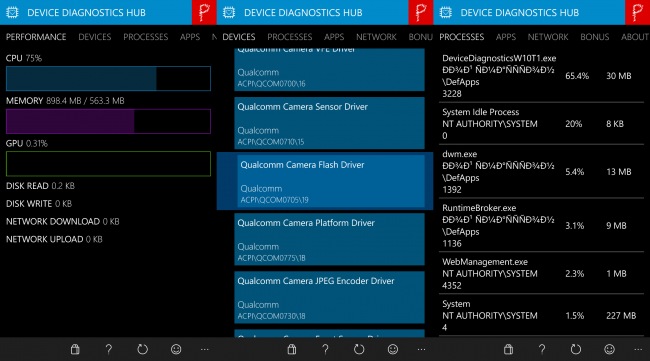Screen dimensions: 650x361
Task: Click the DISK READ 0.2 KB reading
Action: click(x=40, y=186)
